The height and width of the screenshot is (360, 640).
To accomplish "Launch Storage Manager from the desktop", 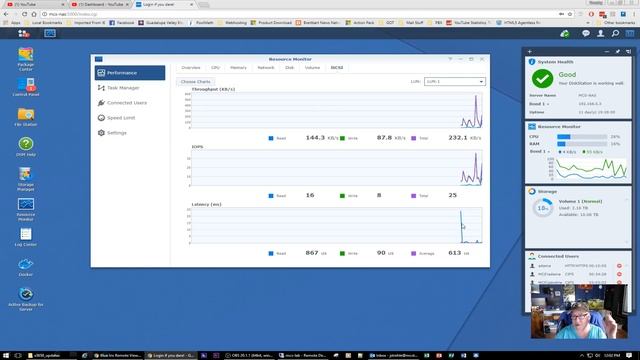I will click(x=26, y=179).
